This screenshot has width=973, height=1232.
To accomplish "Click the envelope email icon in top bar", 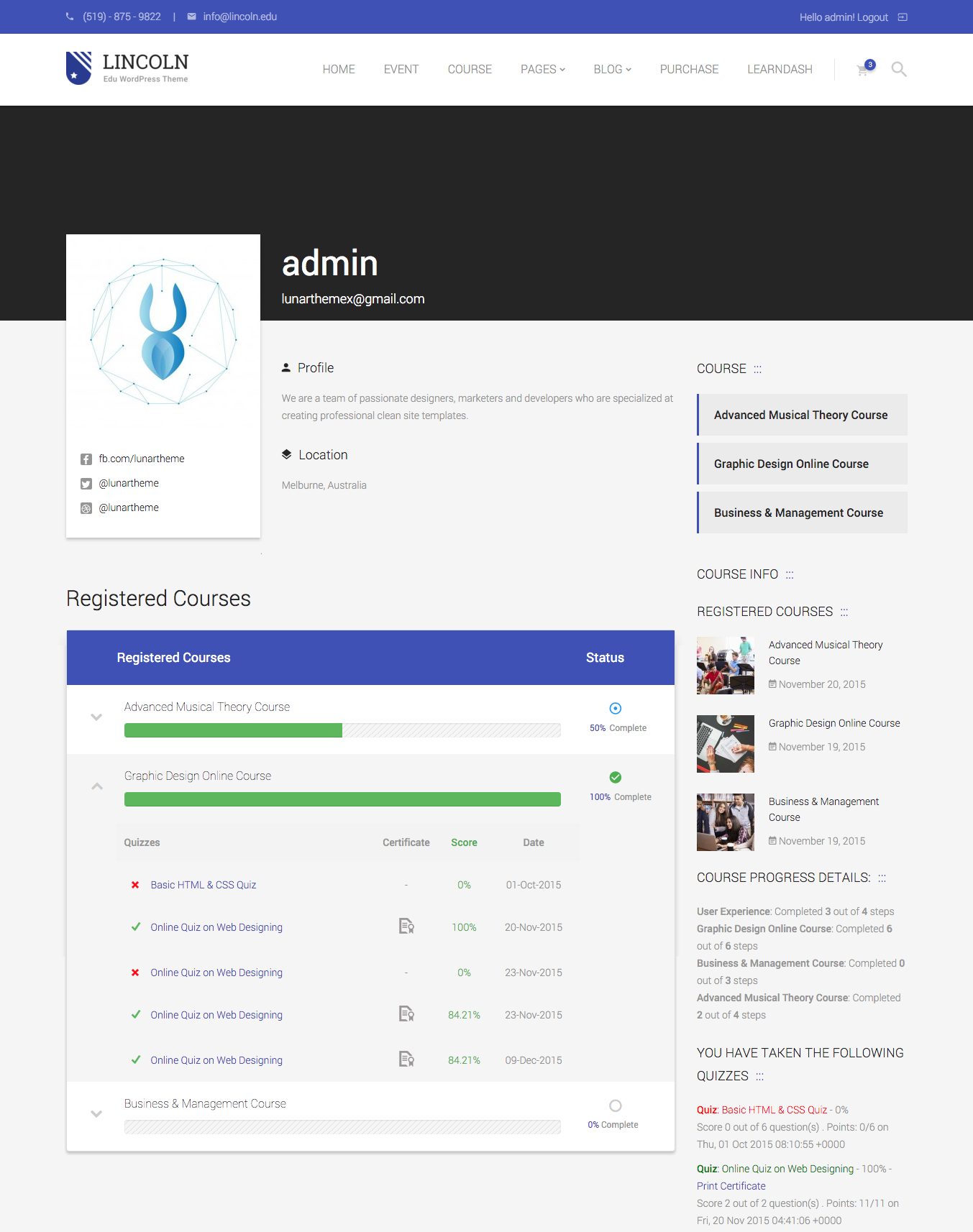I will 191,17.
